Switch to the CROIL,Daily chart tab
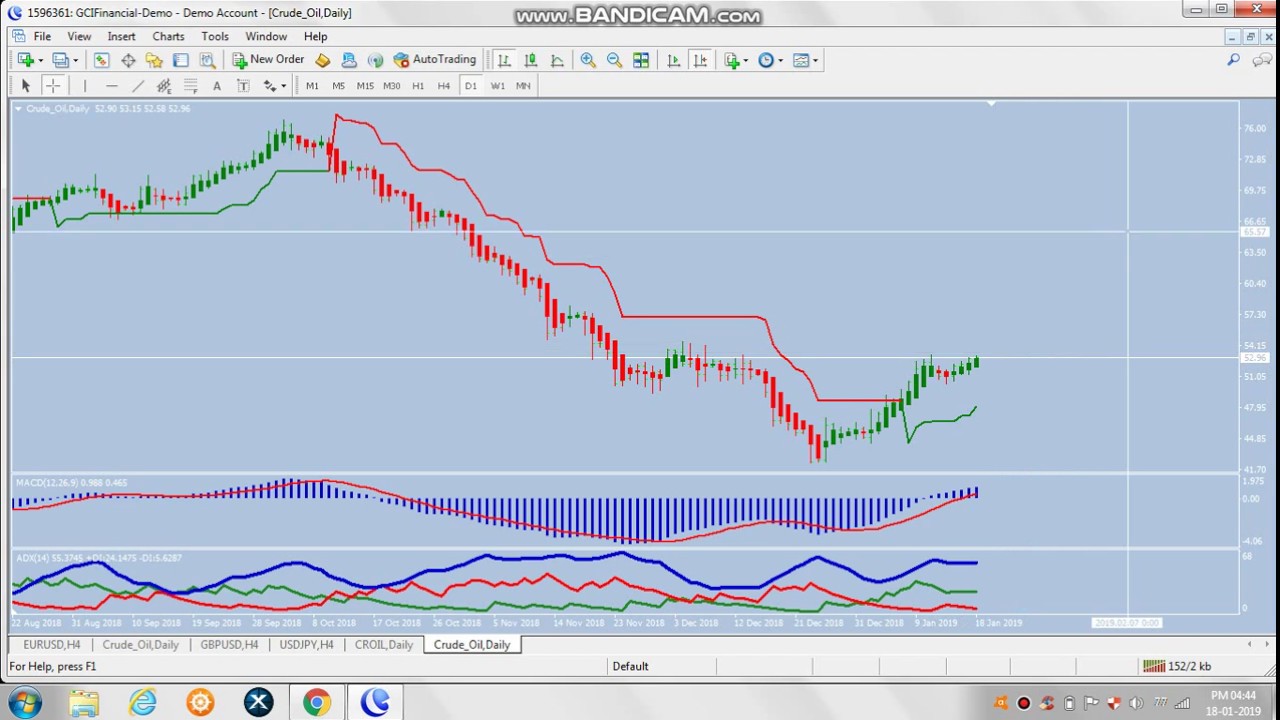Image resolution: width=1280 pixels, height=720 pixels. pyautogui.click(x=383, y=645)
